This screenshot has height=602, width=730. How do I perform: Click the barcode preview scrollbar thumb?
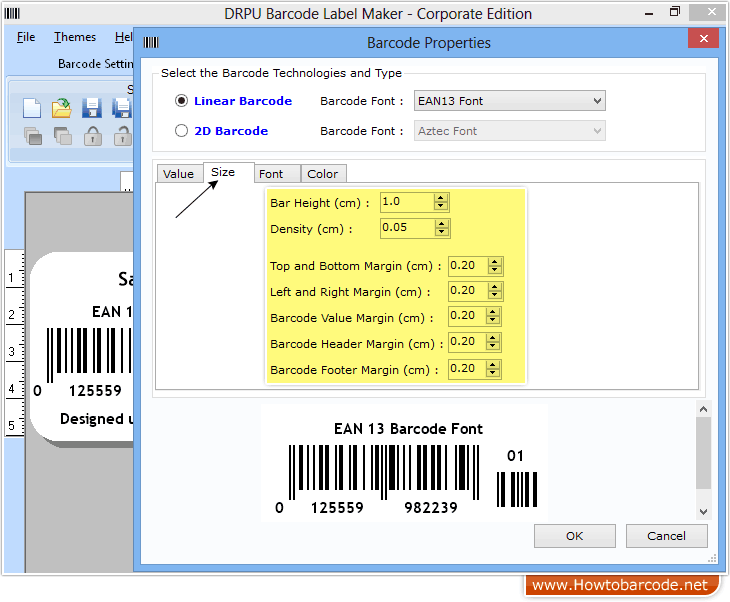click(703, 453)
